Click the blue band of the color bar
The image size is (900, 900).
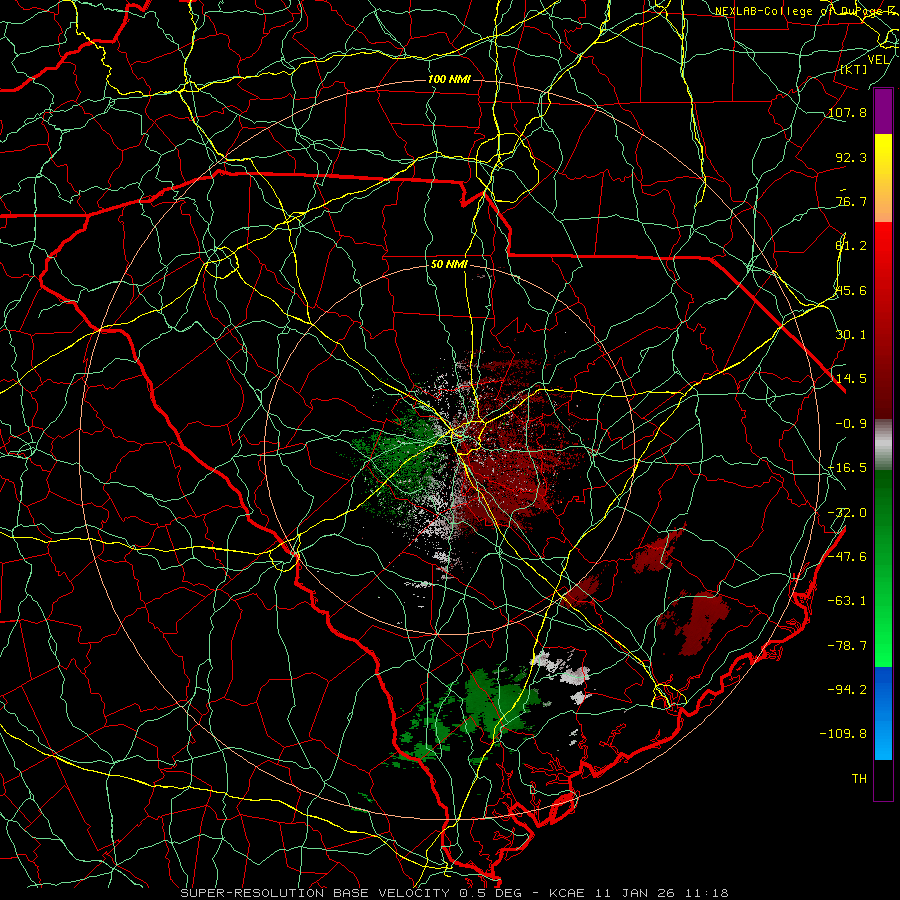[883, 713]
